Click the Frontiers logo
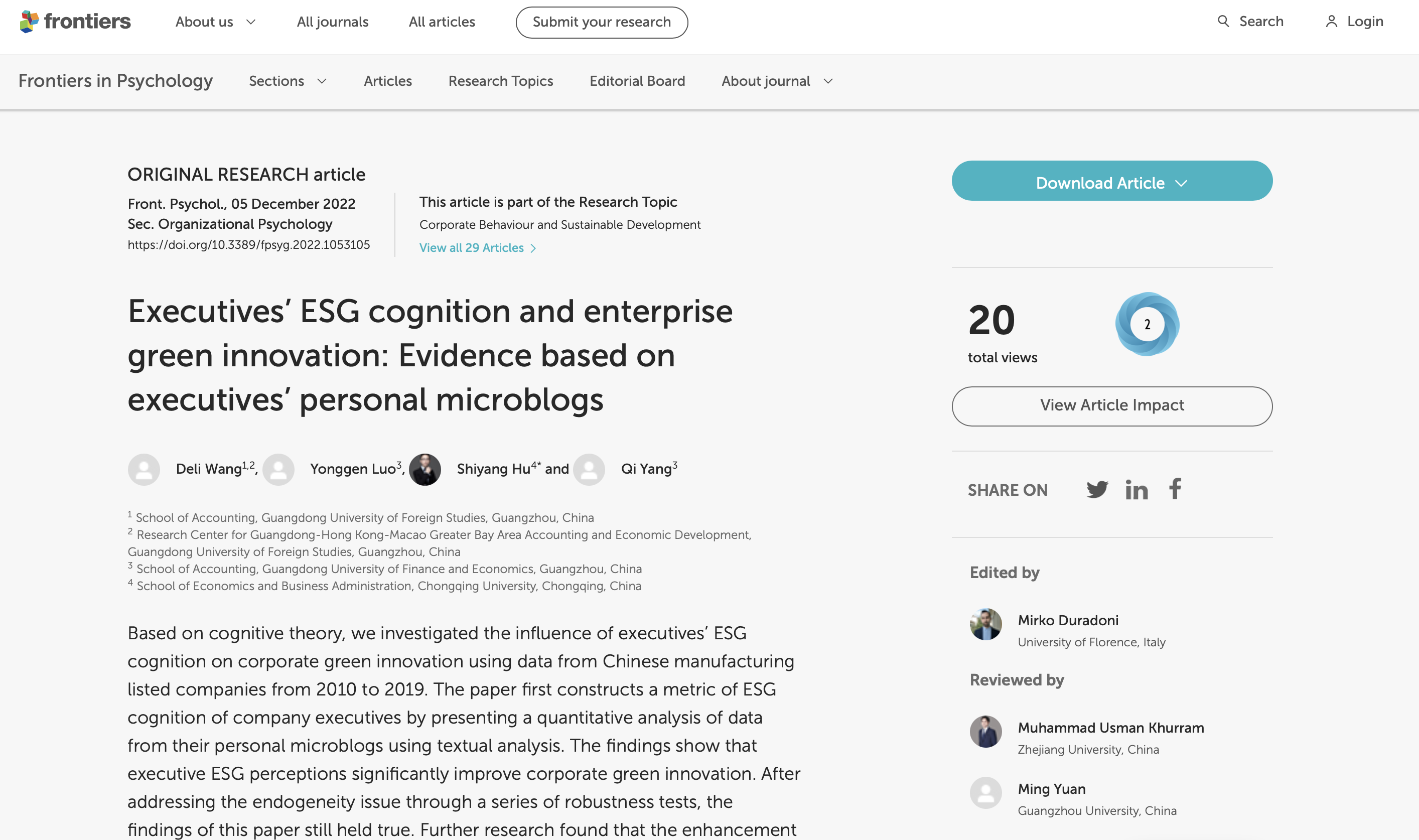Viewport: 1419px width, 840px height. pyautogui.click(x=75, y=22)
